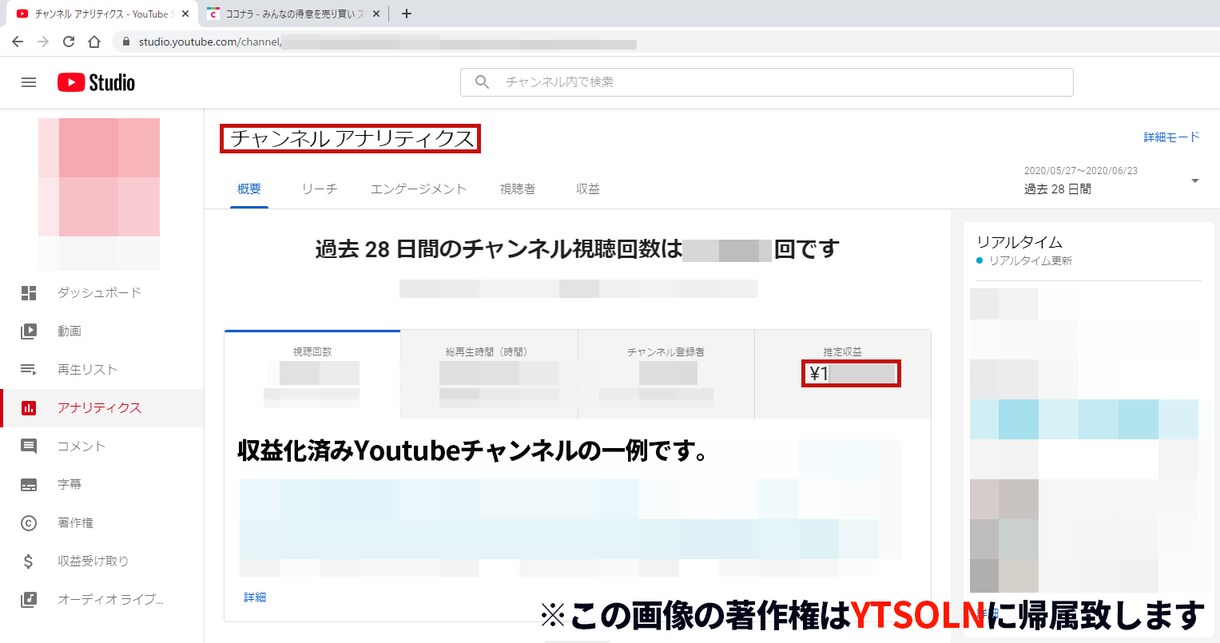This screenshot has height=643, width=1220.
Task: Click the チャンネル アナリティクス page title
Action: point(351,139)
